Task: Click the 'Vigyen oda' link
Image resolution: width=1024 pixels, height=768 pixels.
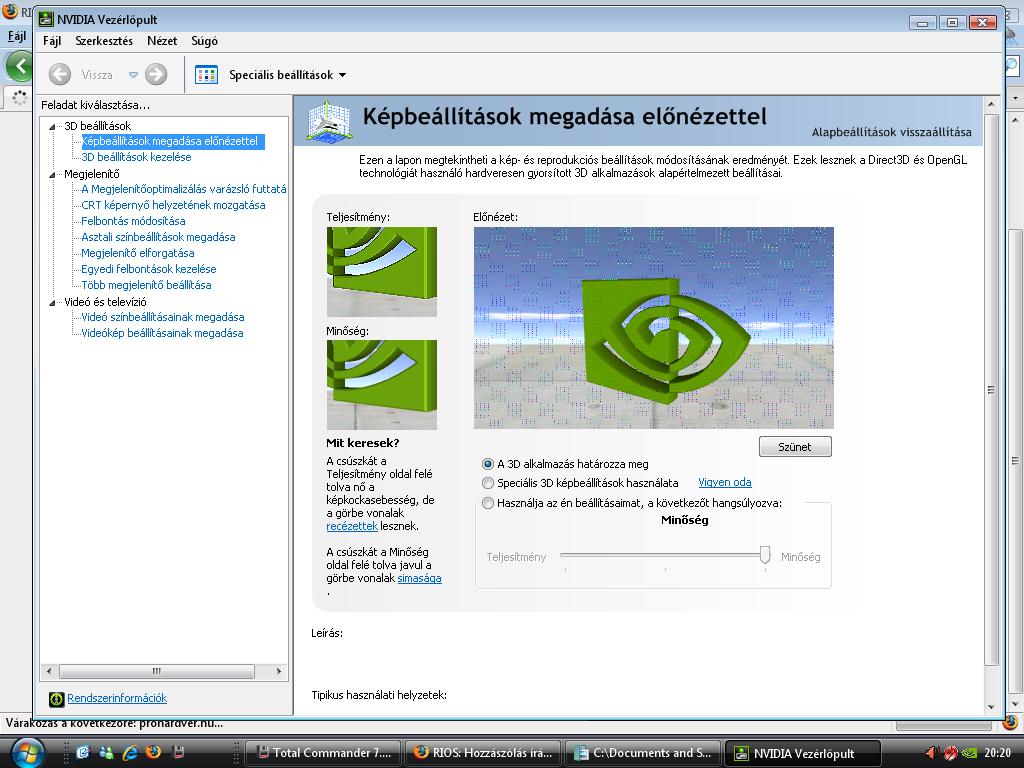Action: click(725, 483)
